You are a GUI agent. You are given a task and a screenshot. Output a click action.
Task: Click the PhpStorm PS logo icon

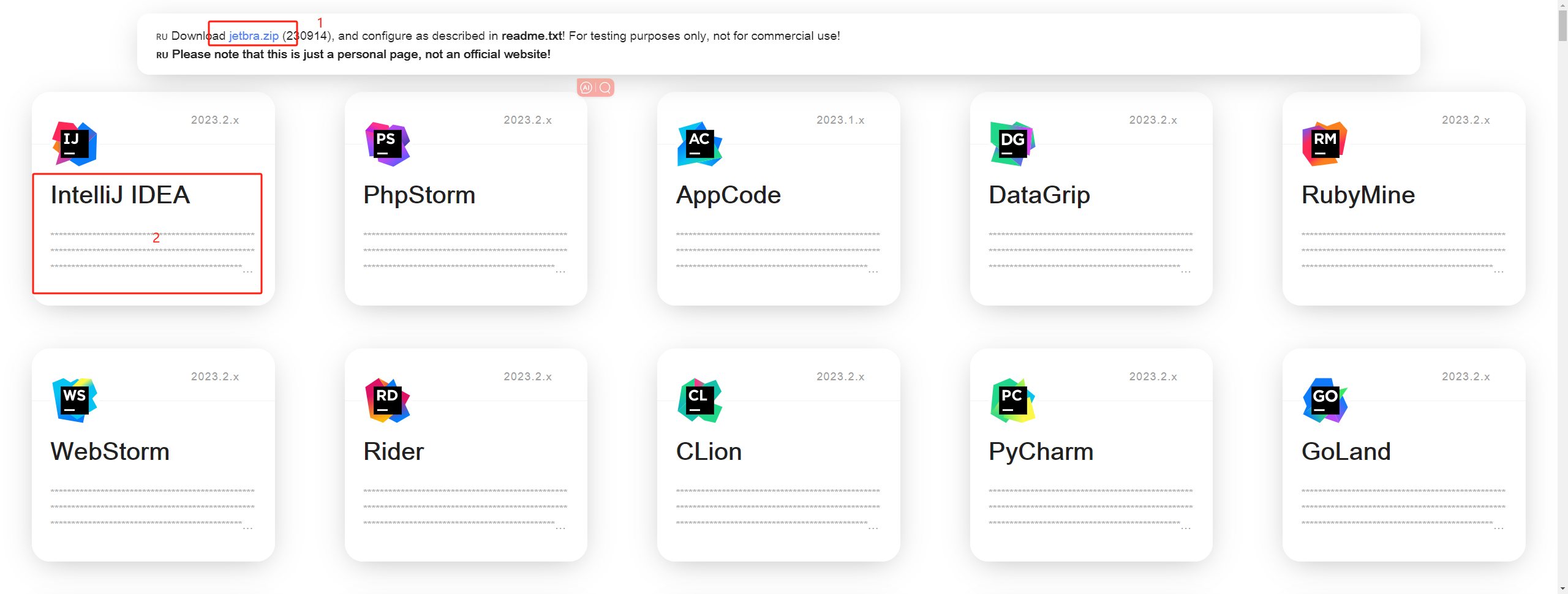pos(387,144)
